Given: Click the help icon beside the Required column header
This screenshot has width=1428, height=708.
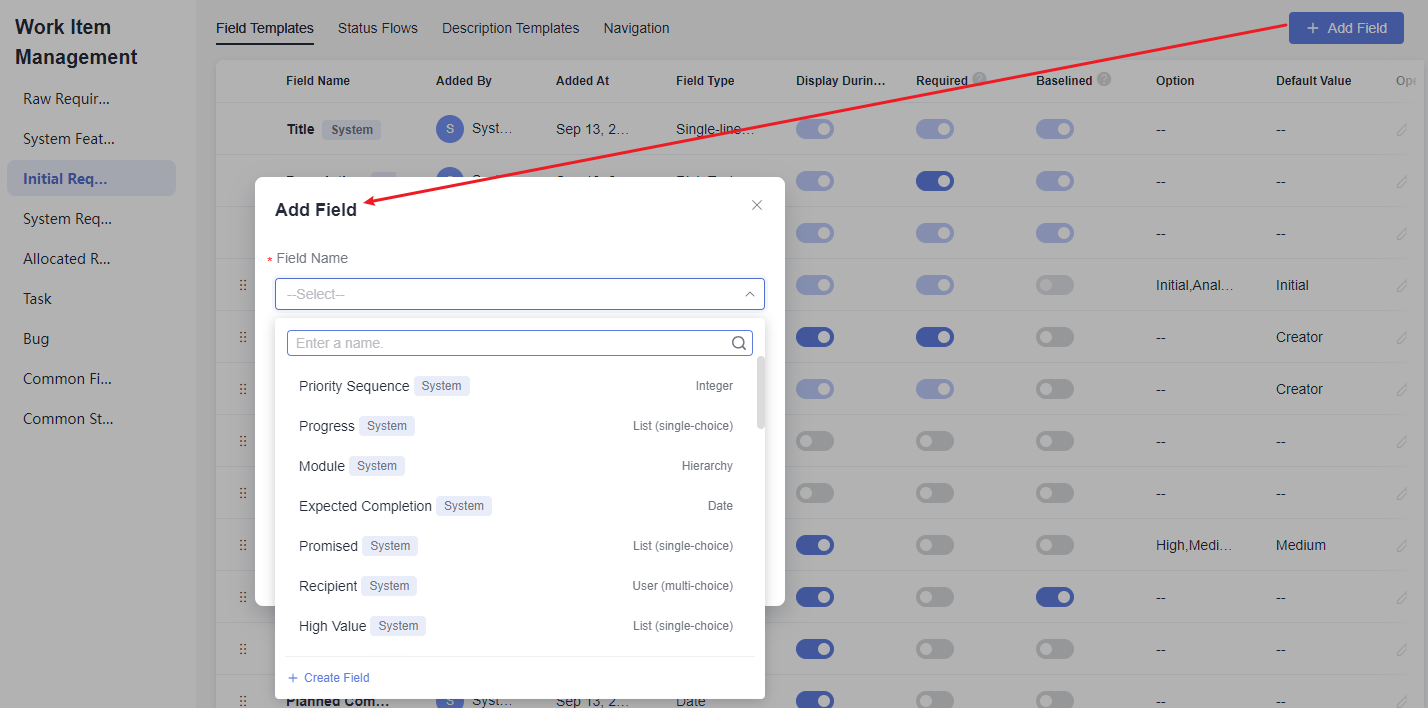Looking at the screenshot, I should tap(980, 80).
